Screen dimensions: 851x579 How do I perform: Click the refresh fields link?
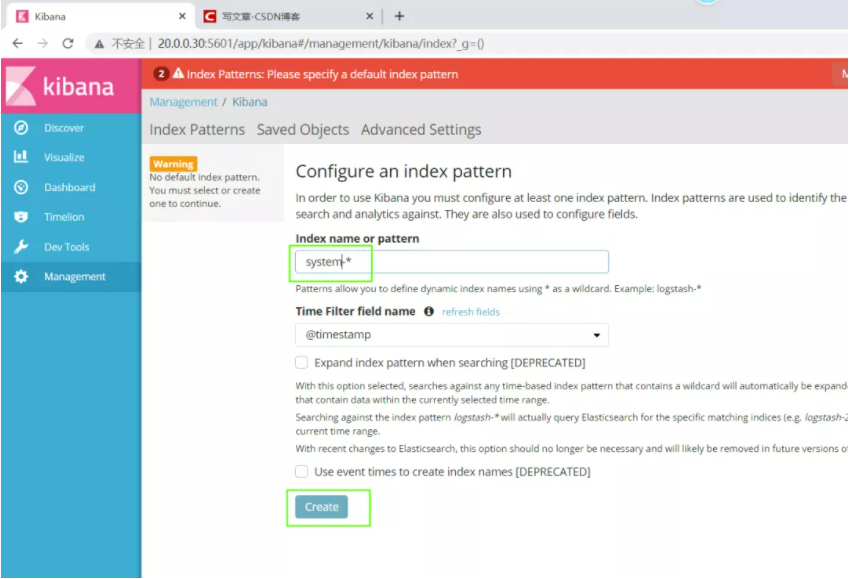click(471, 312)
